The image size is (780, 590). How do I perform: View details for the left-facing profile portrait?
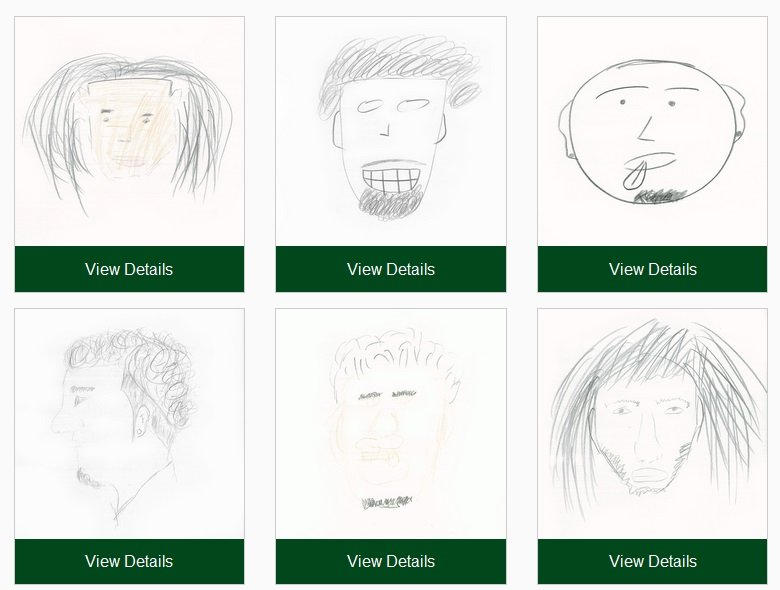[129, 561]
